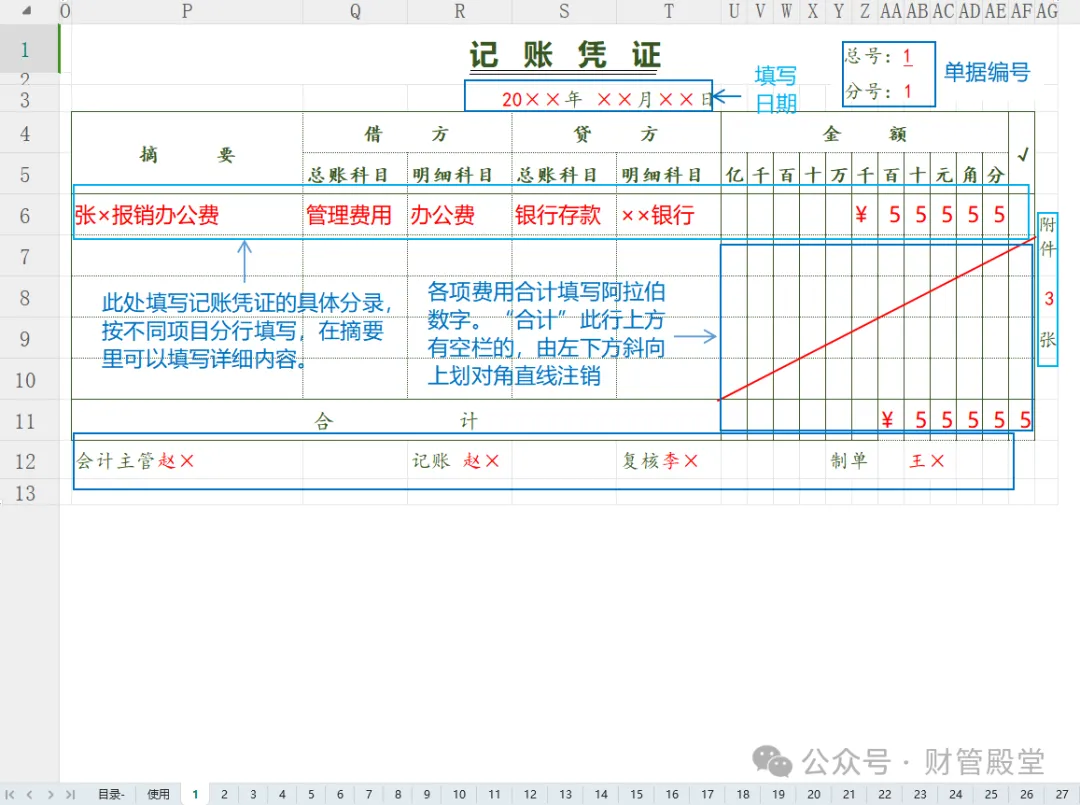
Task: Open sheet tab 5
Action: coord(311,794)
